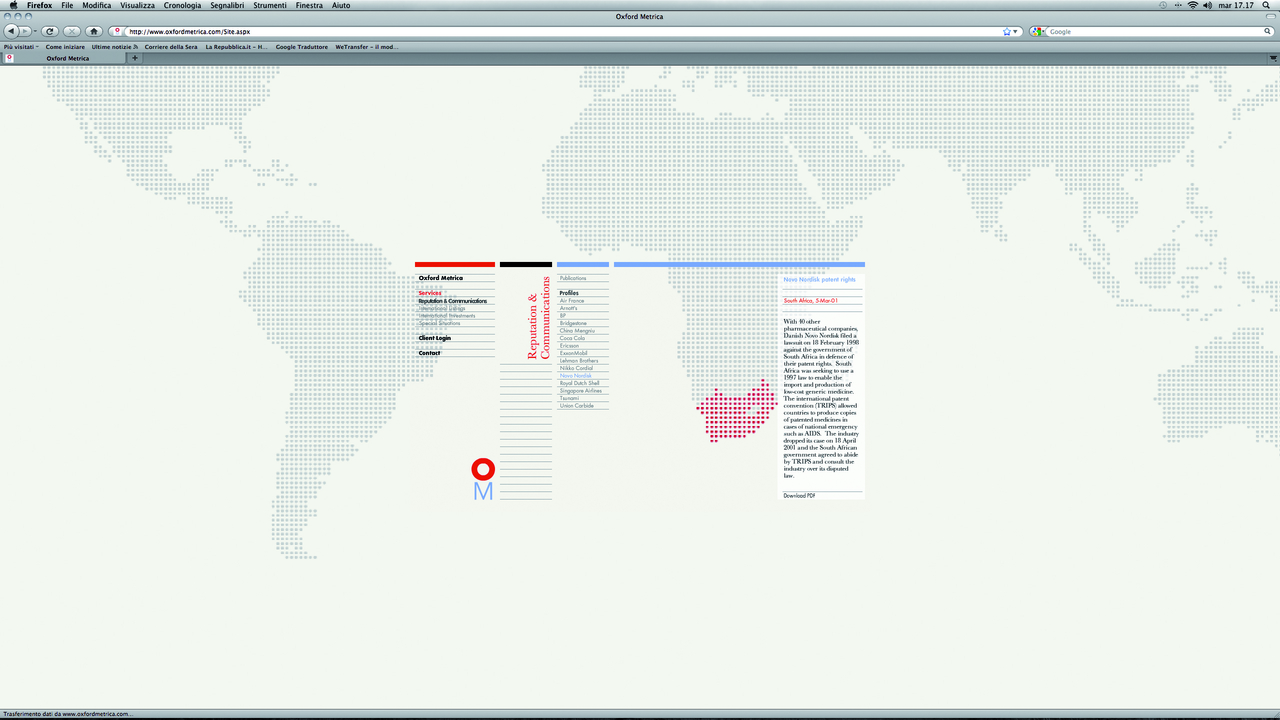Screen dimensions: 1280x720
Task: Open the Special Situations link
Action: tap(440, 323)
